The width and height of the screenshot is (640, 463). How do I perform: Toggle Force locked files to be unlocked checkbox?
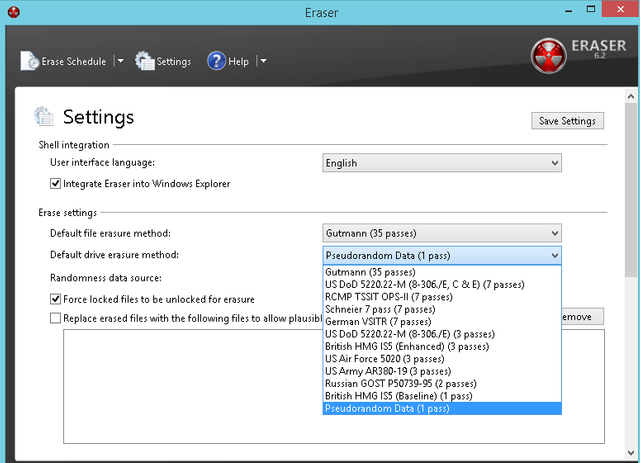point(56,299)
